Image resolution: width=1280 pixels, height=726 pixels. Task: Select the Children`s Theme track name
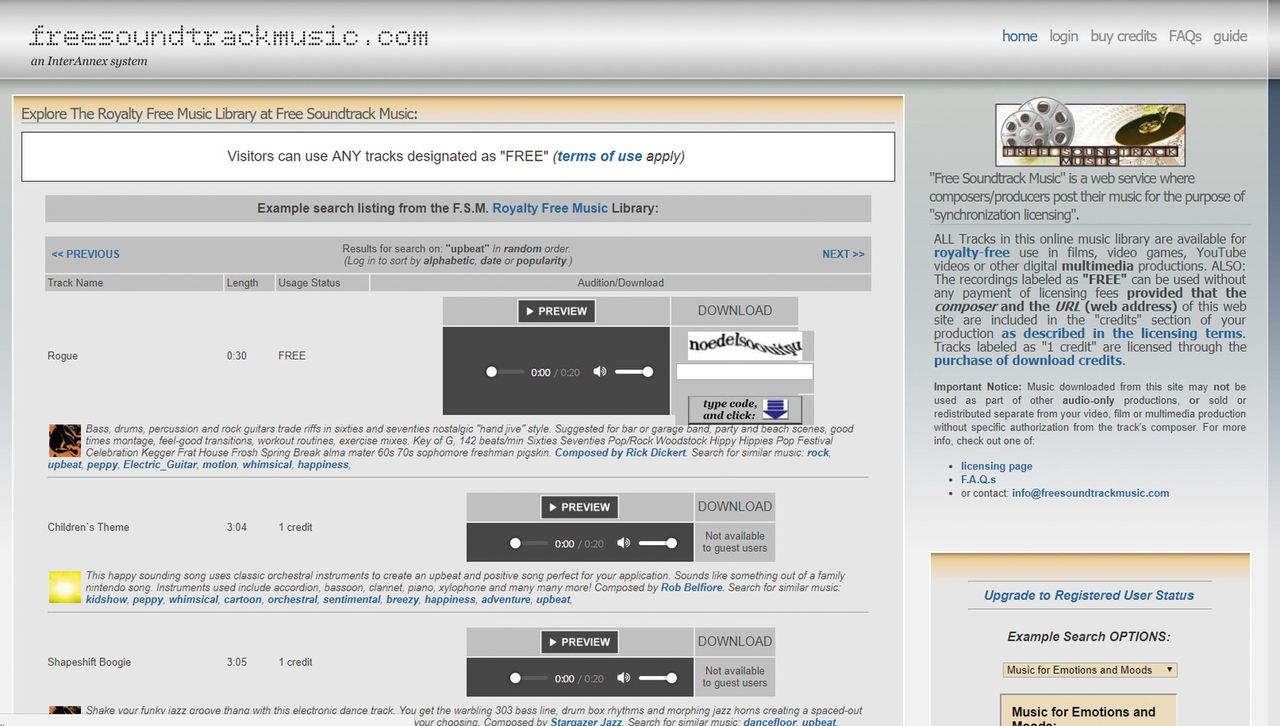click(88, 527)
